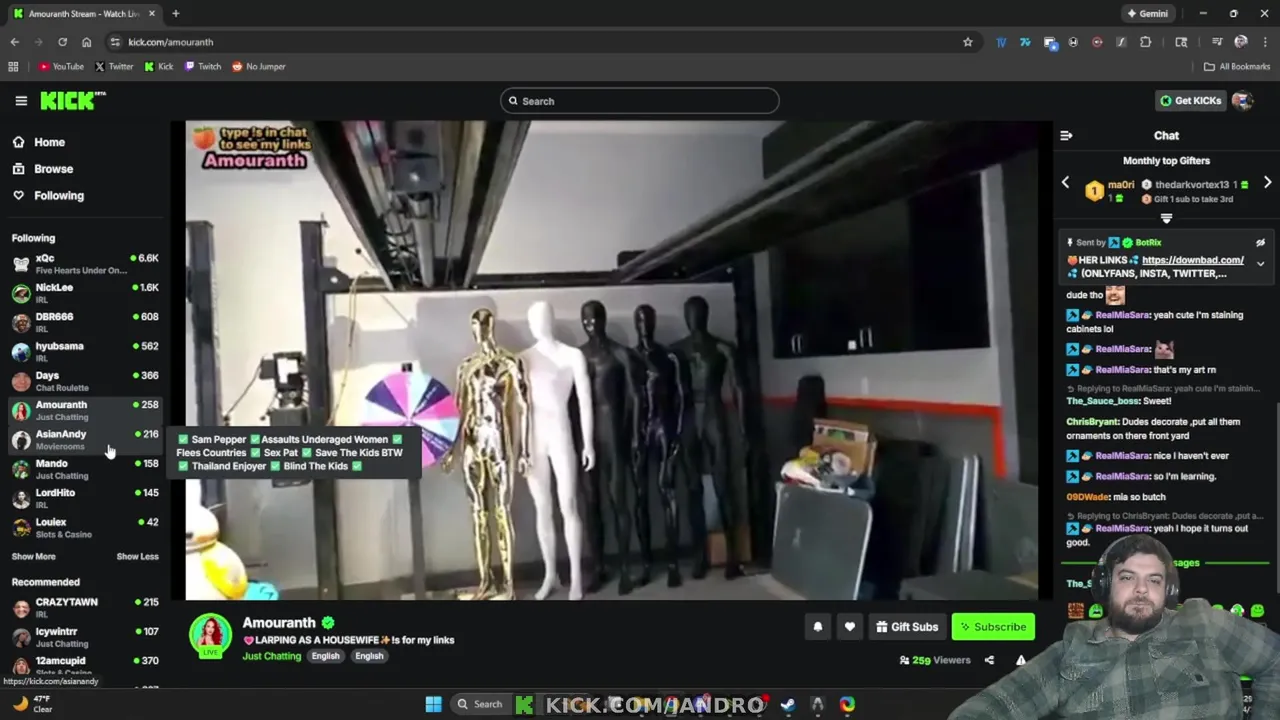Toggle notification bell for Amouranth

(x=817, y=627)
